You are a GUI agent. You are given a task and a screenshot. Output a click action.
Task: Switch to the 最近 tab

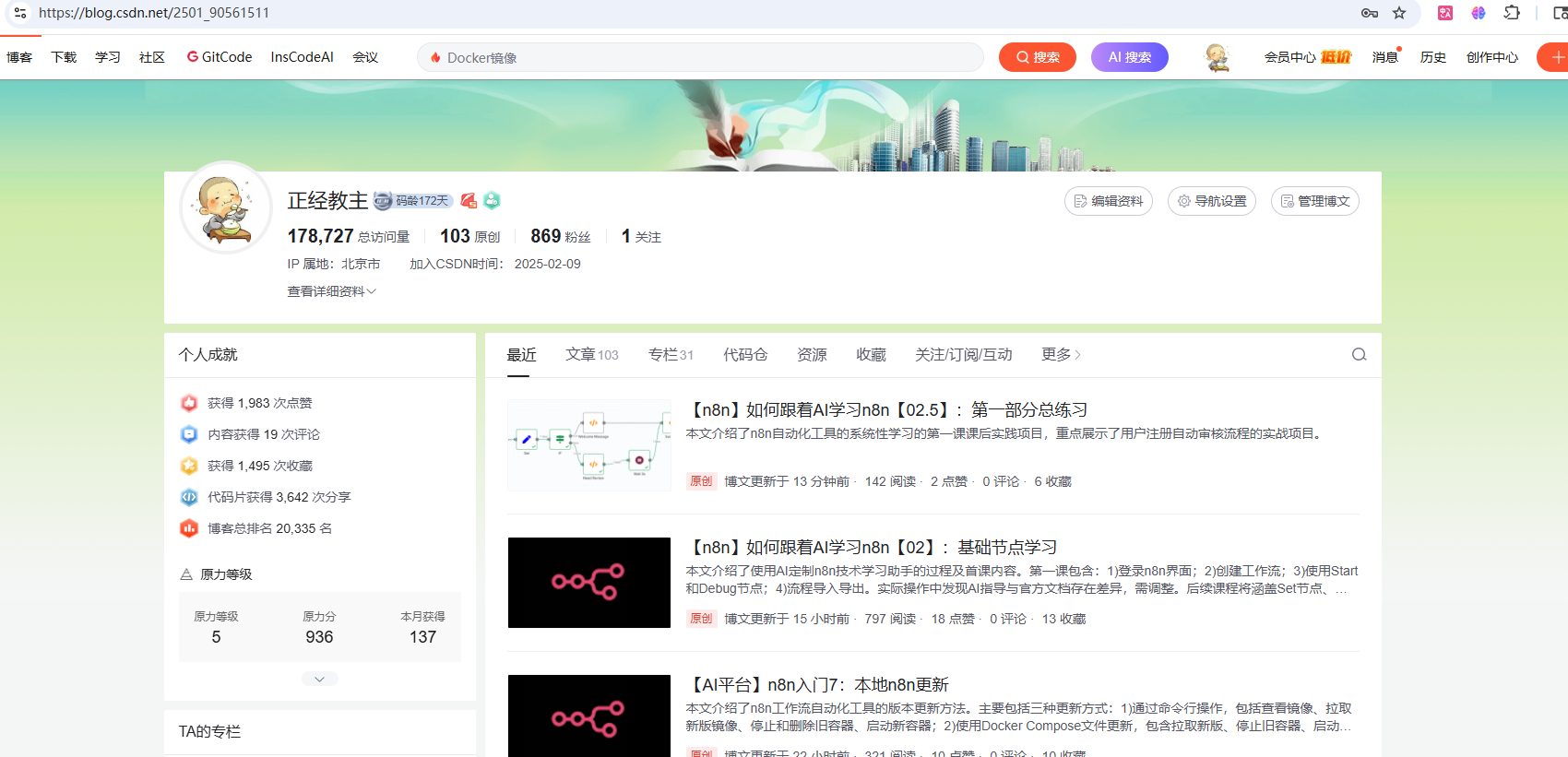coord(521,355)
